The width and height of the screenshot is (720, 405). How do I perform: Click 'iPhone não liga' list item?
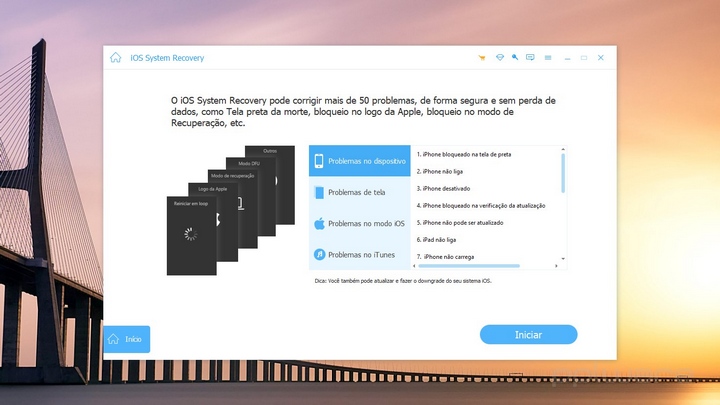tap(440, 171)
